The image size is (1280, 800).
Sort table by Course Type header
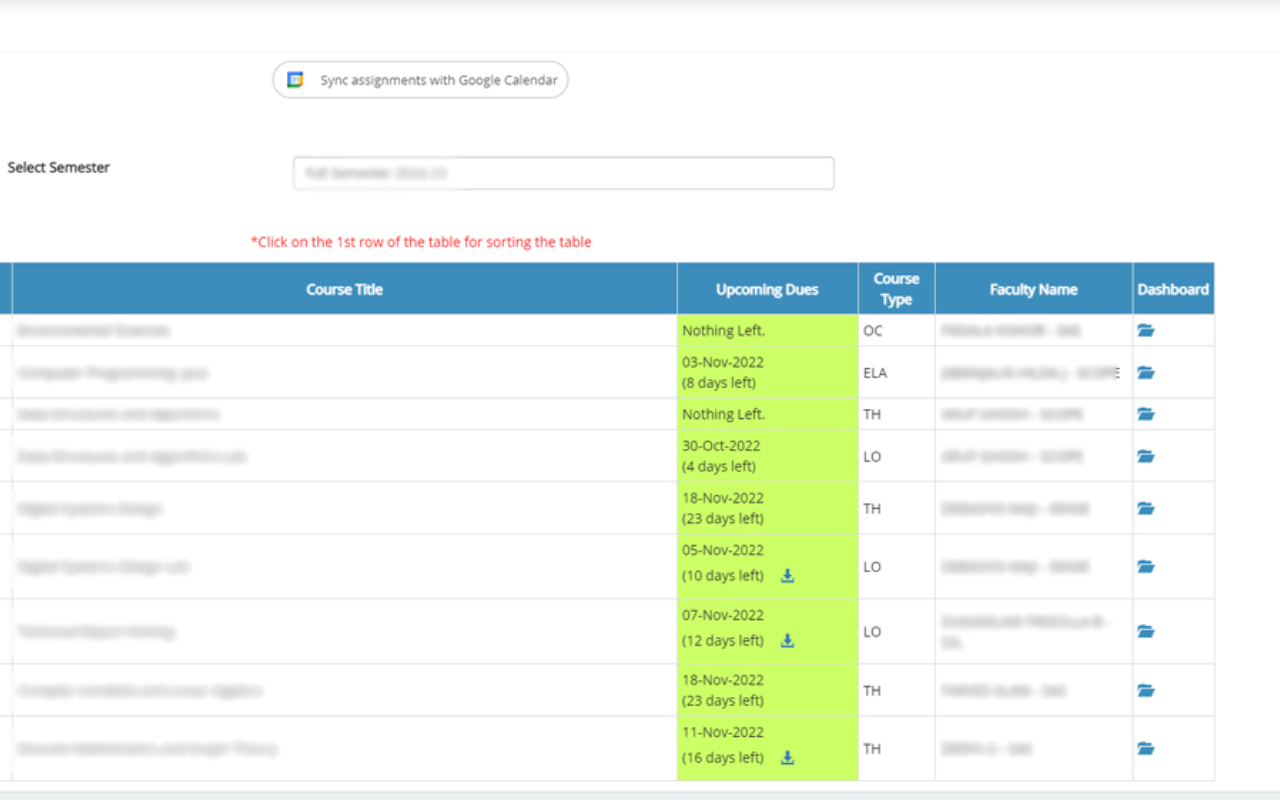point(896,289)
